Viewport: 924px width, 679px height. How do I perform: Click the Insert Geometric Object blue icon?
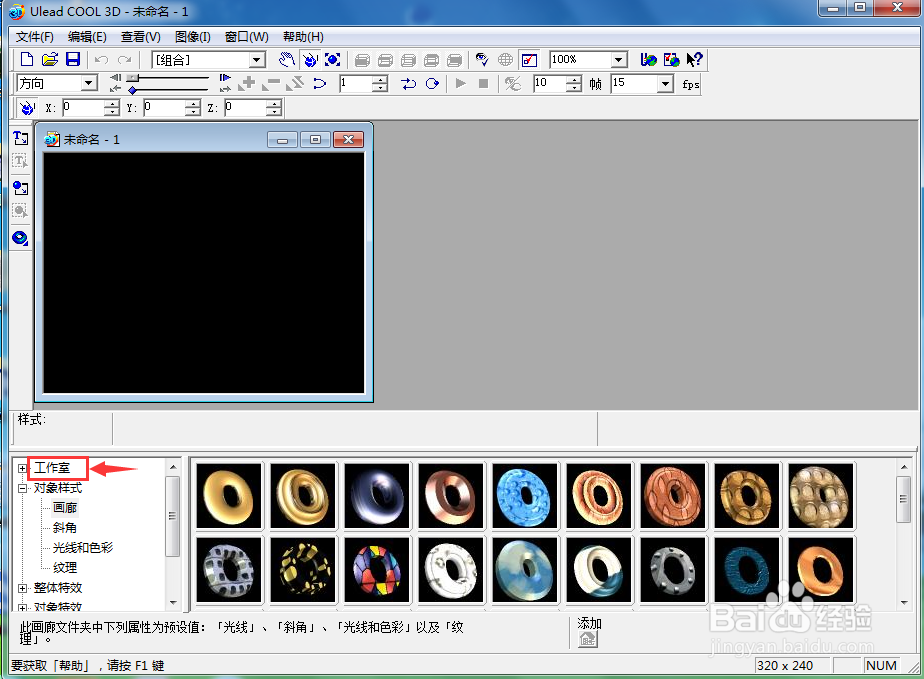[21, 238]
